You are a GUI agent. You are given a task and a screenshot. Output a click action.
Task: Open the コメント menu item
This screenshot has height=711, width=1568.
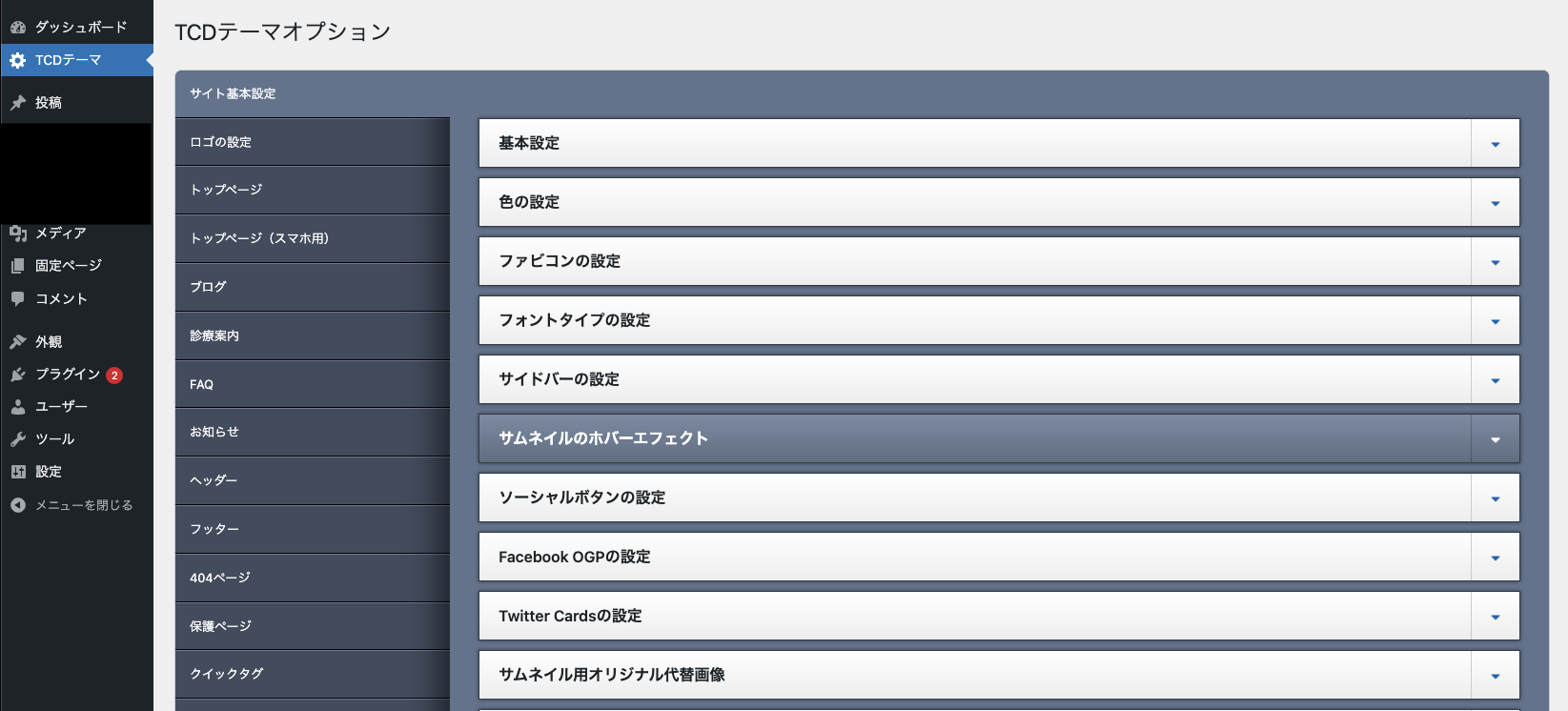[x=76, y=298]
